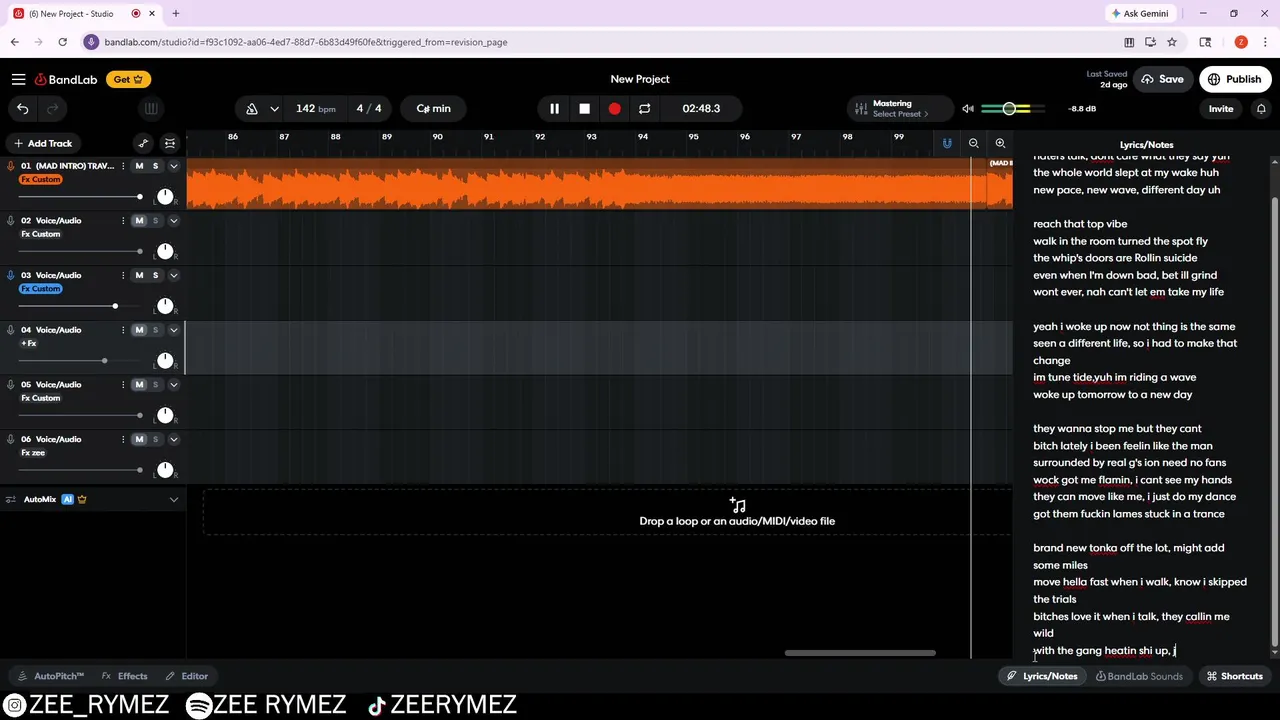Toggle the metronome icon
The width and height of the screenshot is (1280, 720).
pos(252,108)
